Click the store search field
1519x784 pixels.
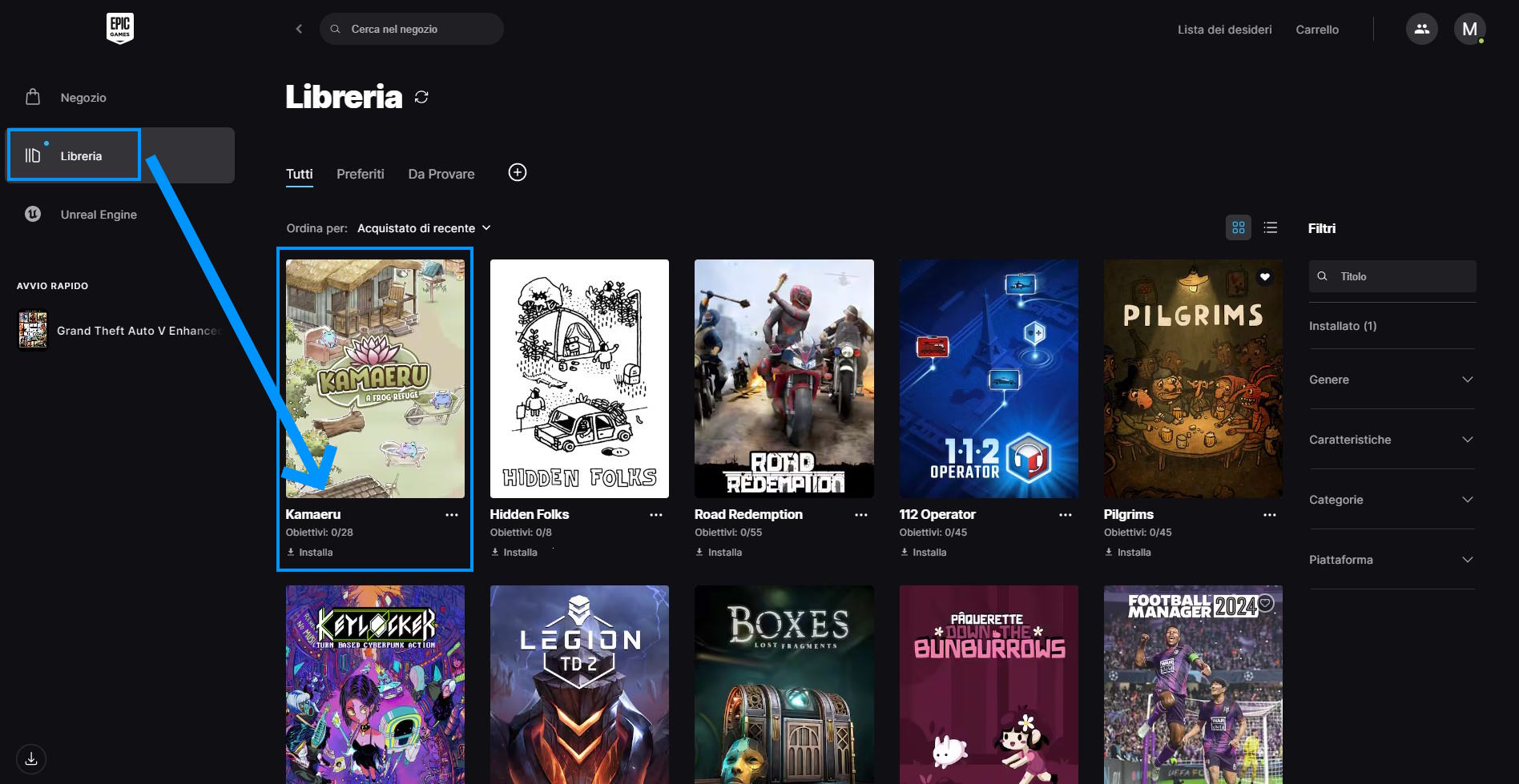click(411, 29)
